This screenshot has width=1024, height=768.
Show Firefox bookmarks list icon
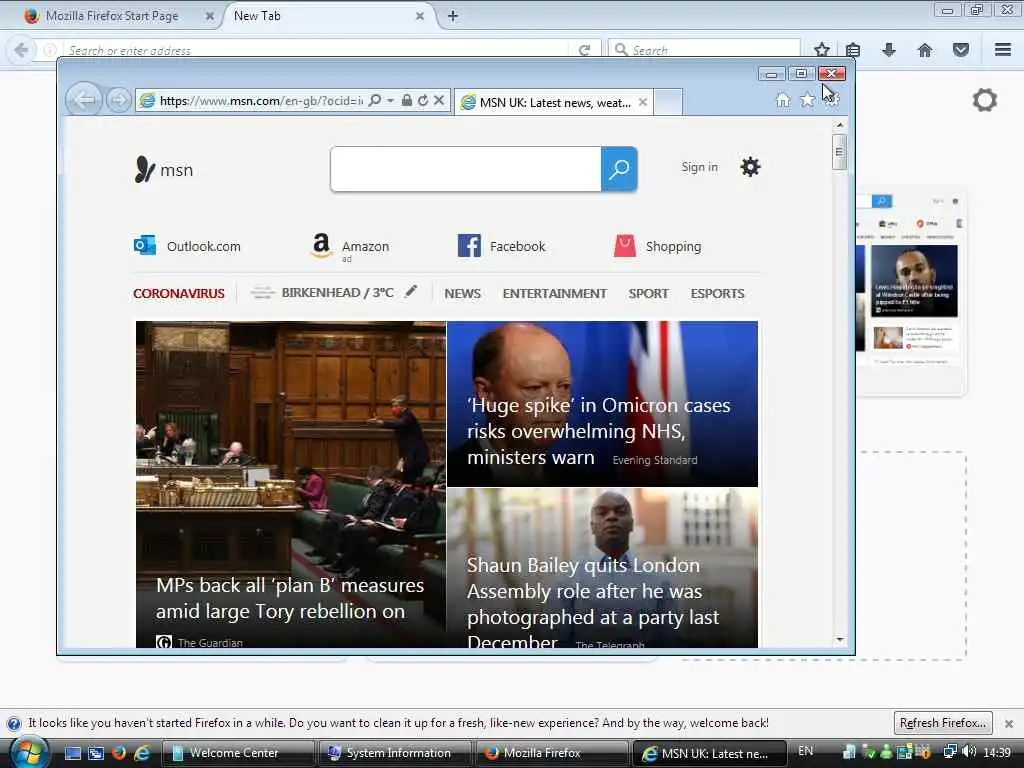point(853,50)
